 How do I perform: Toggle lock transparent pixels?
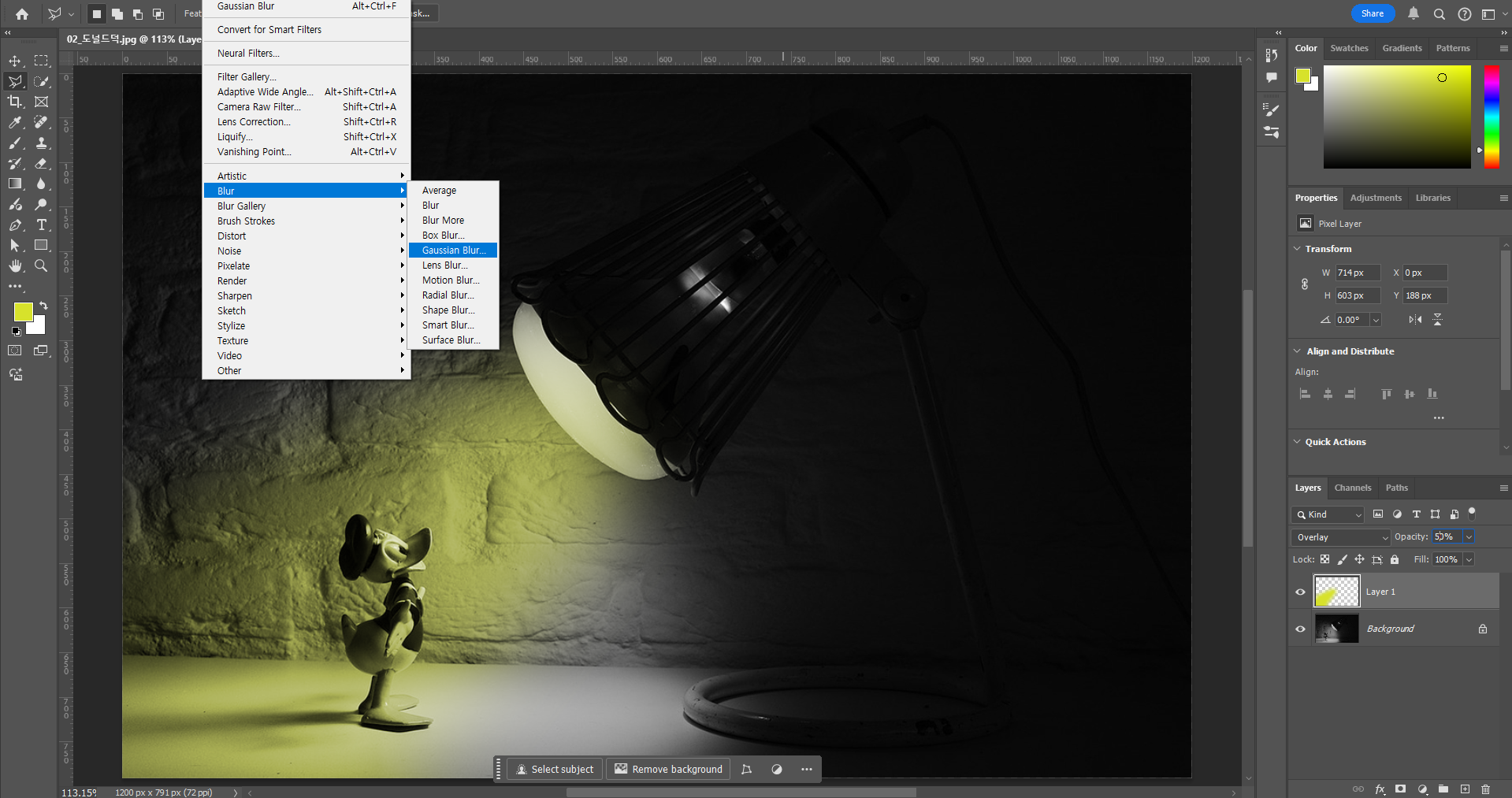click(1324, 559)
